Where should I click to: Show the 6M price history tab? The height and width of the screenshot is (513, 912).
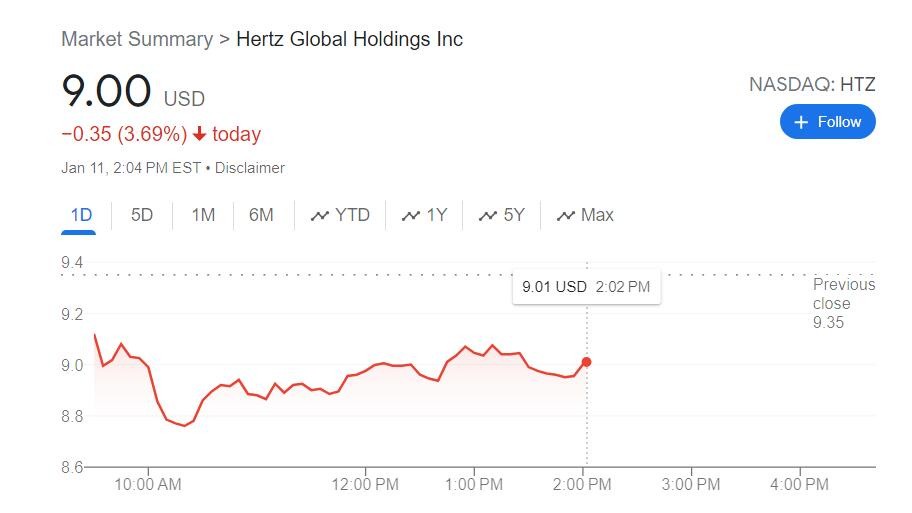tap(261, 215)
